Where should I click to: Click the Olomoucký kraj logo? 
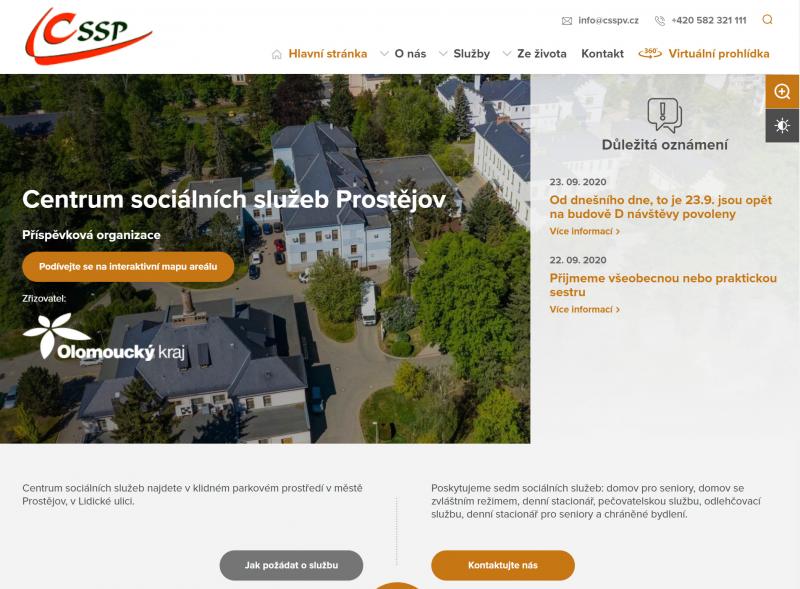104,337
